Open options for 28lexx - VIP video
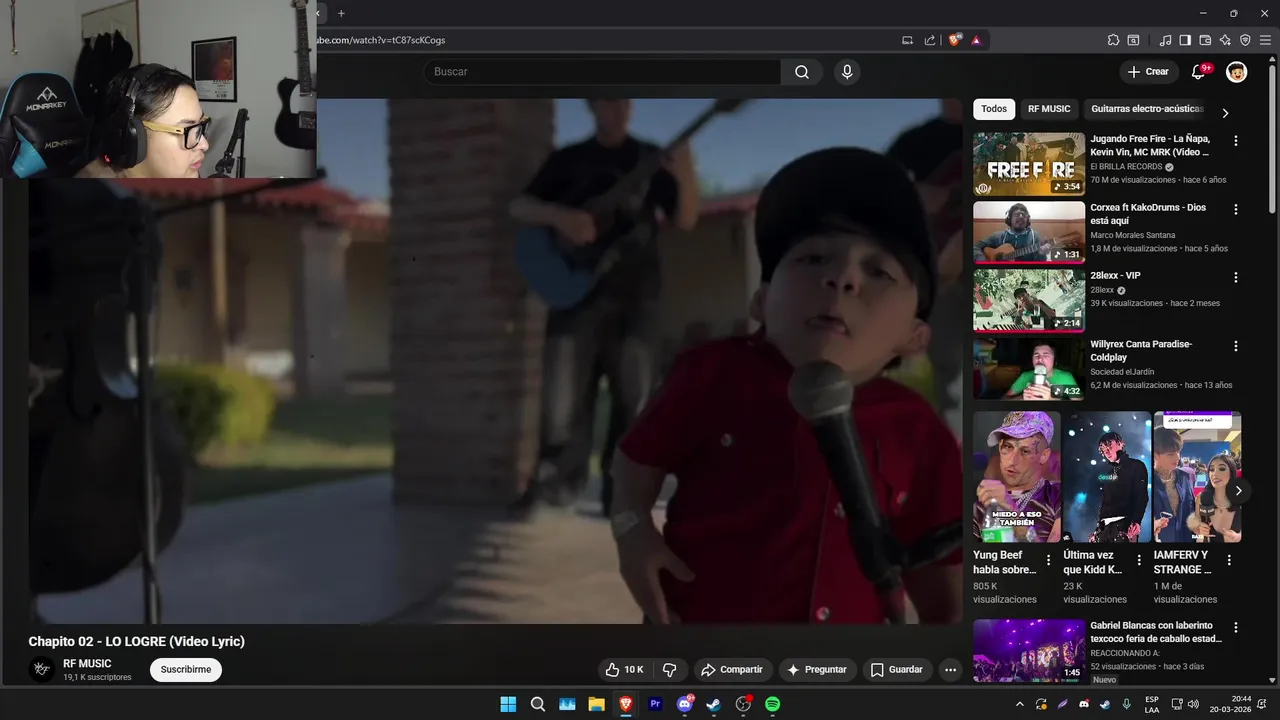This screenshot has height=720, width=1280. click(1236, 278)
